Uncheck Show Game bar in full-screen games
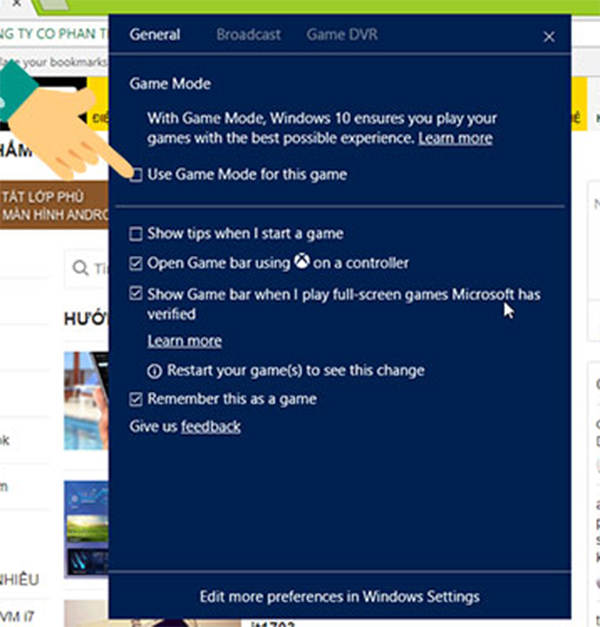The image size is (600, 627). pos(136,294)
